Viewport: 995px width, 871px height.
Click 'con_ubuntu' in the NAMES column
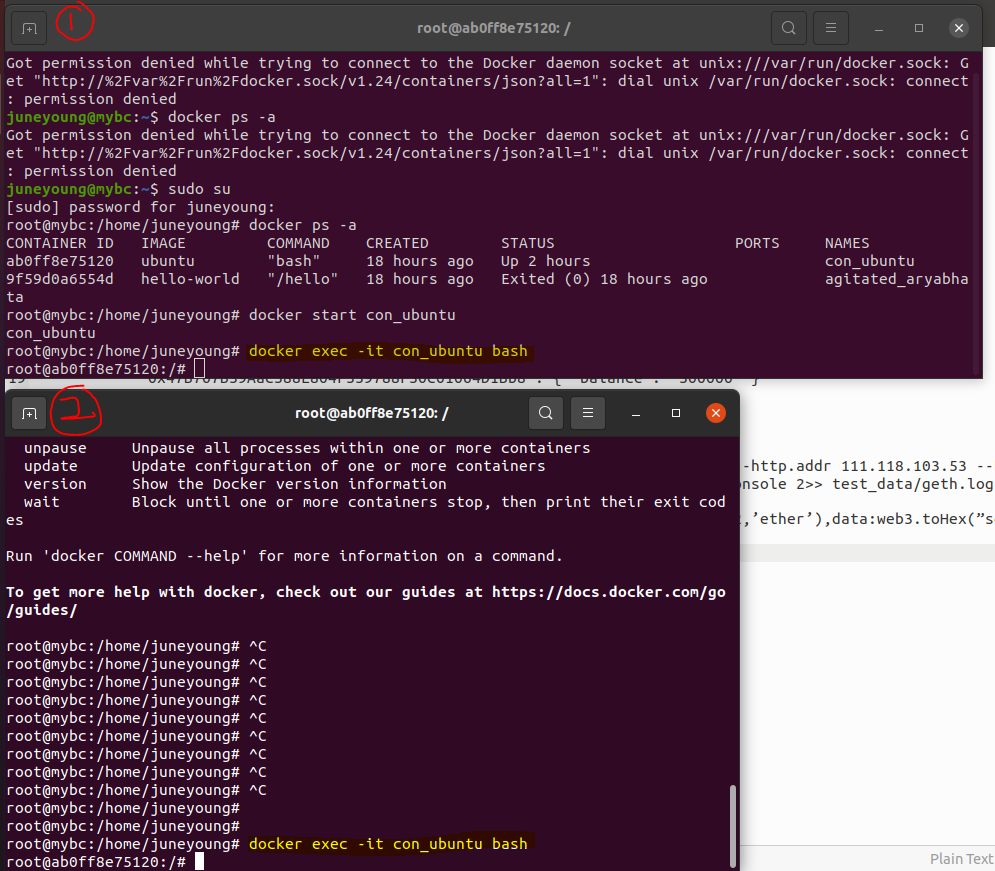(x=869, y=261)
